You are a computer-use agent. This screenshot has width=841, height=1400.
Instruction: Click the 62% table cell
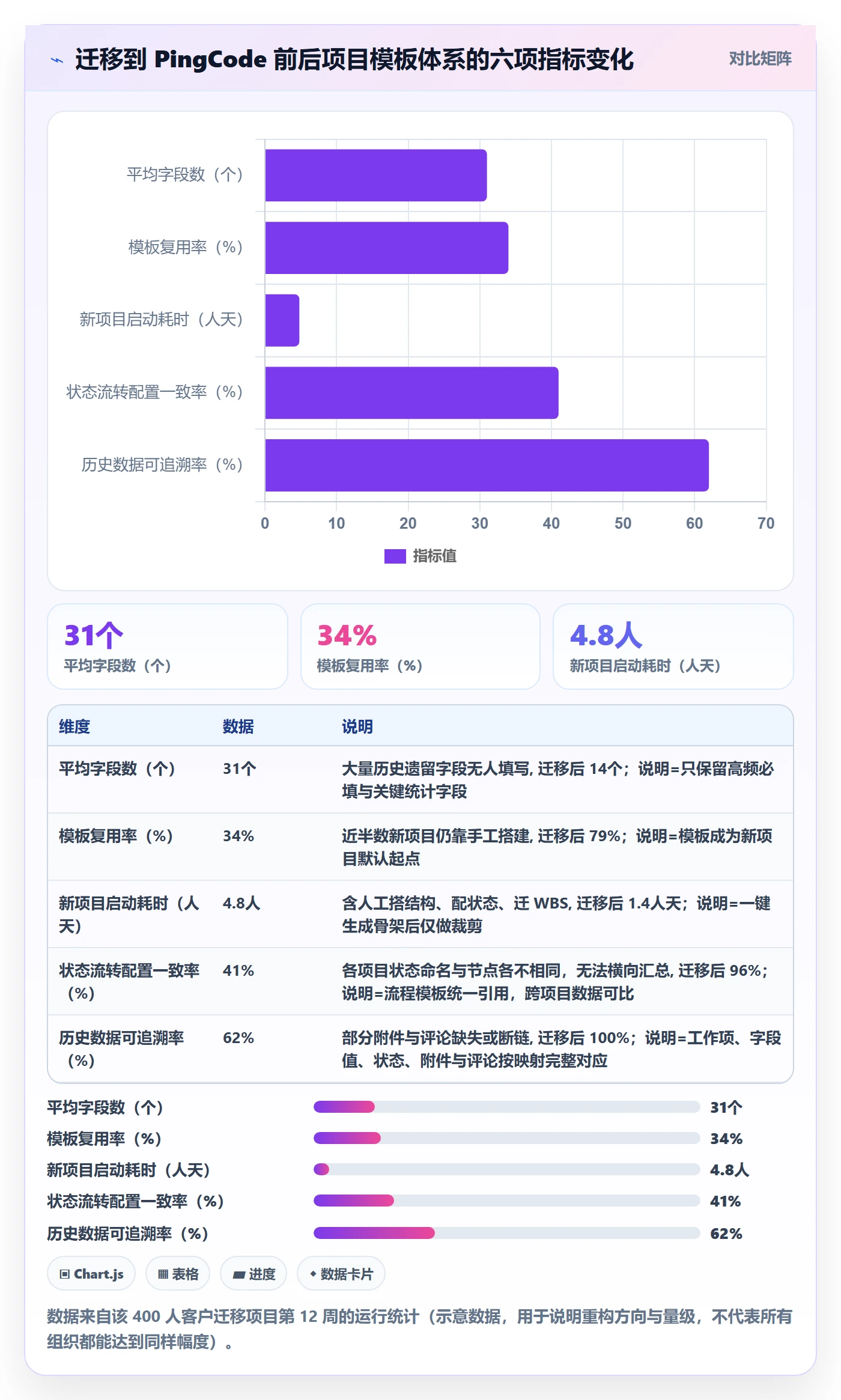(x=238, y=1038)
